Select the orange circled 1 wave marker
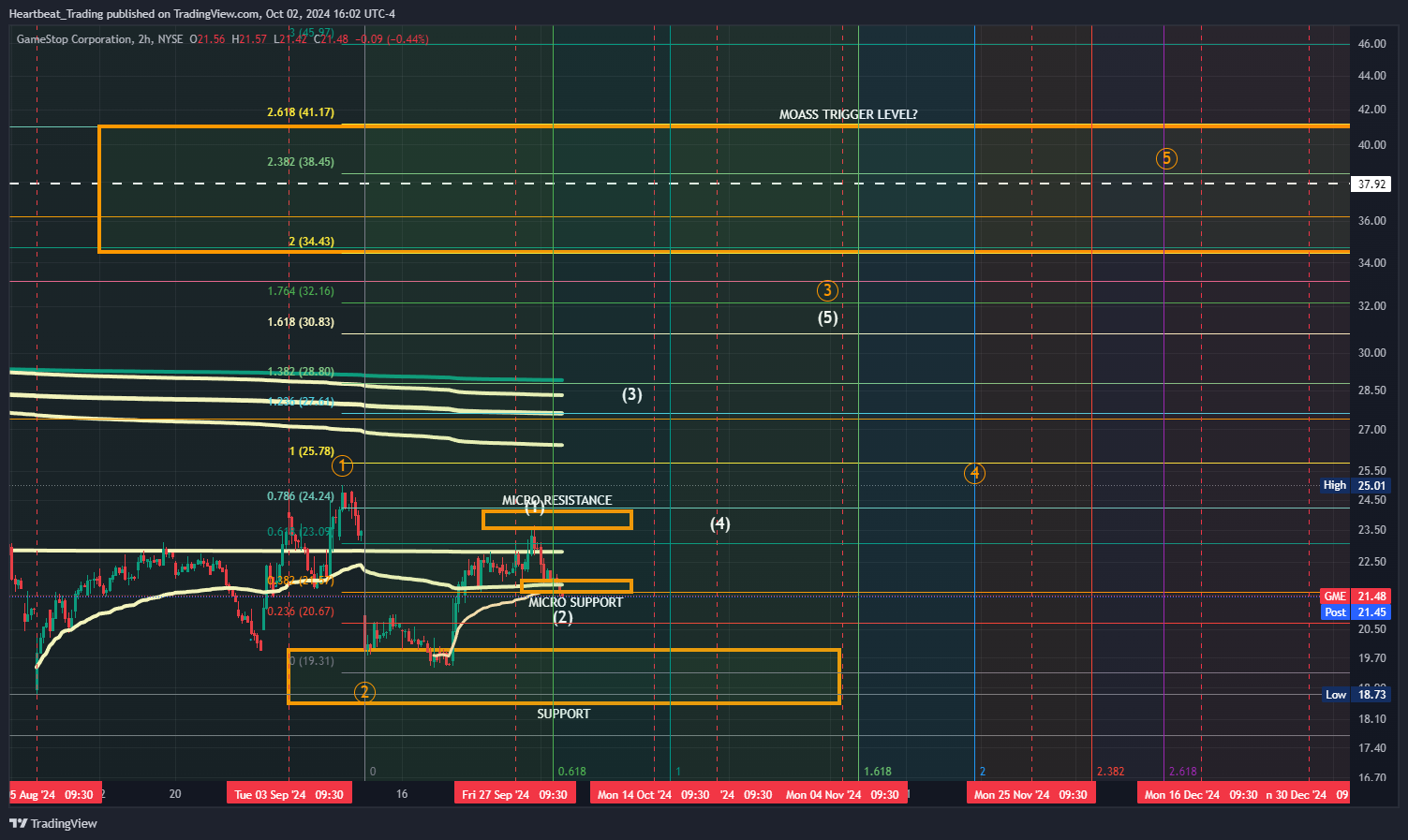This screenshot has width=1408, height=840. [x=343, y=465]
